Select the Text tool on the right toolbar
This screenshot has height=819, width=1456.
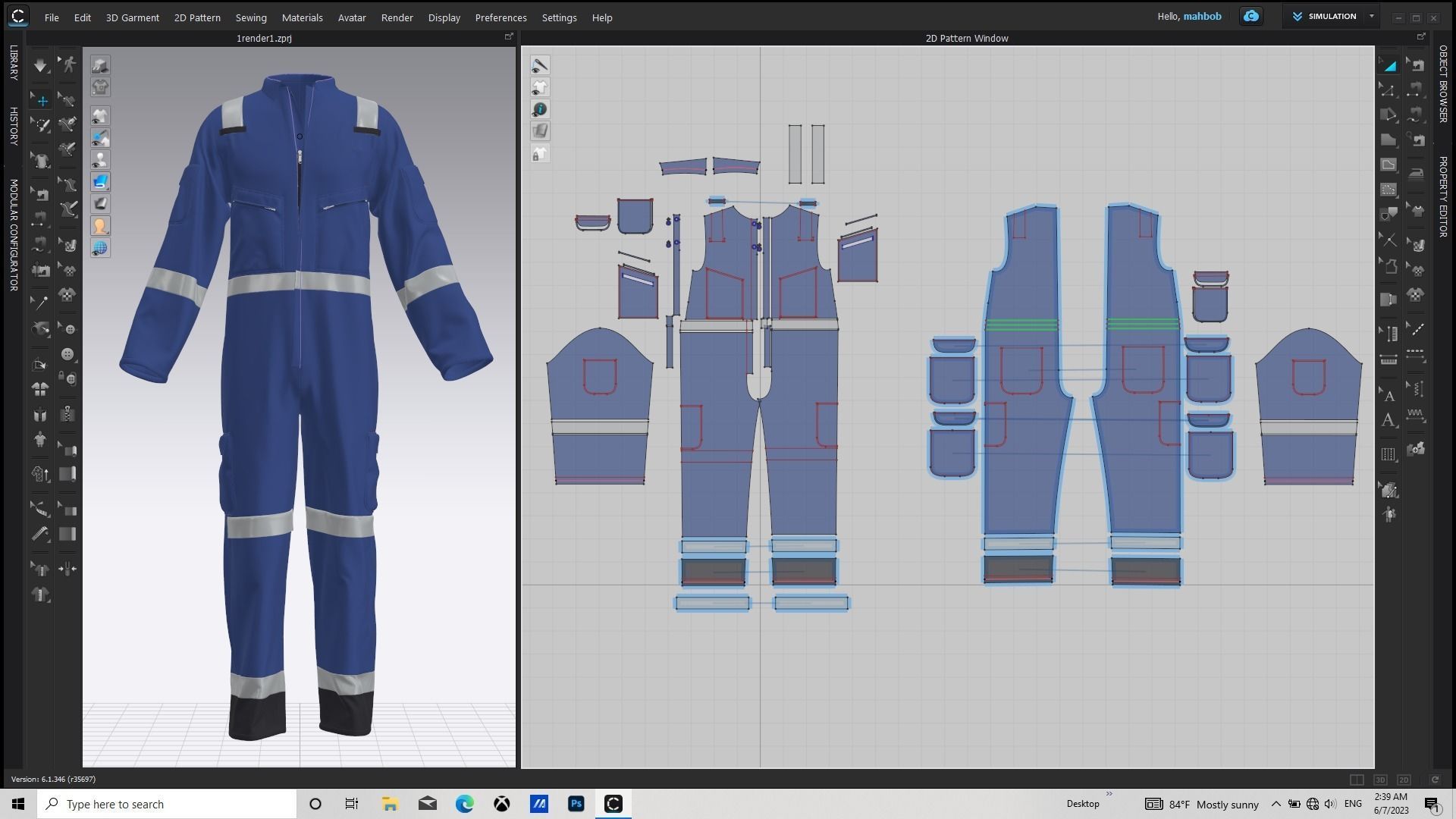(1391, 395)
